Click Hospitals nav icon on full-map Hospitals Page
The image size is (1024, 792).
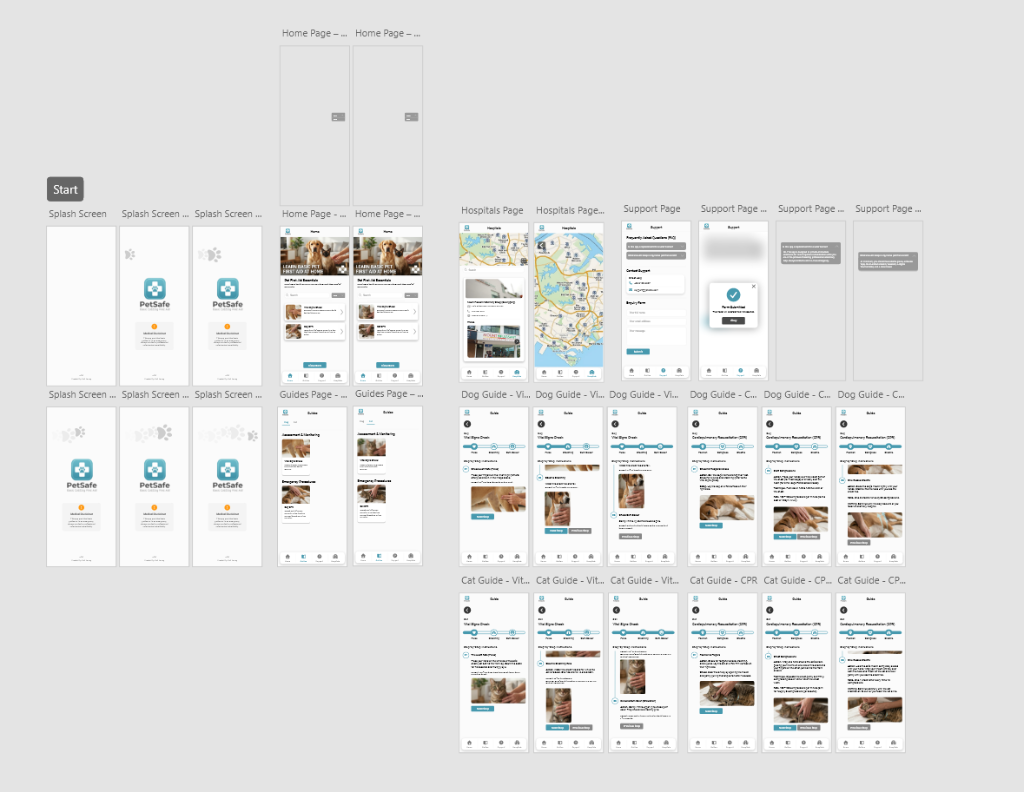point(592,373)
